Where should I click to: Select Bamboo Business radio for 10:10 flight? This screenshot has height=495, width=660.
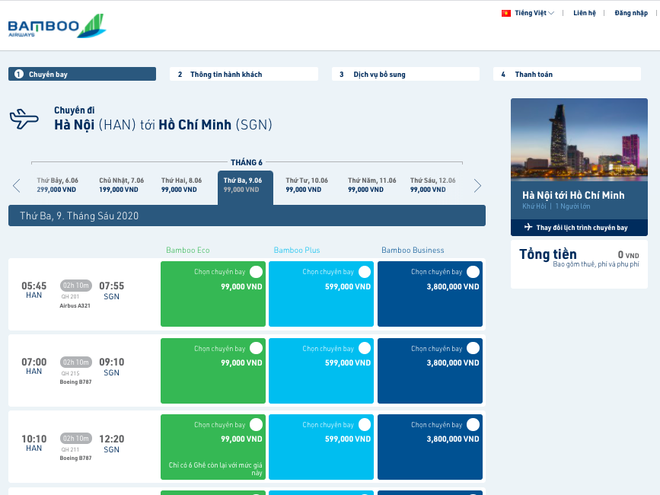[472, 424]
